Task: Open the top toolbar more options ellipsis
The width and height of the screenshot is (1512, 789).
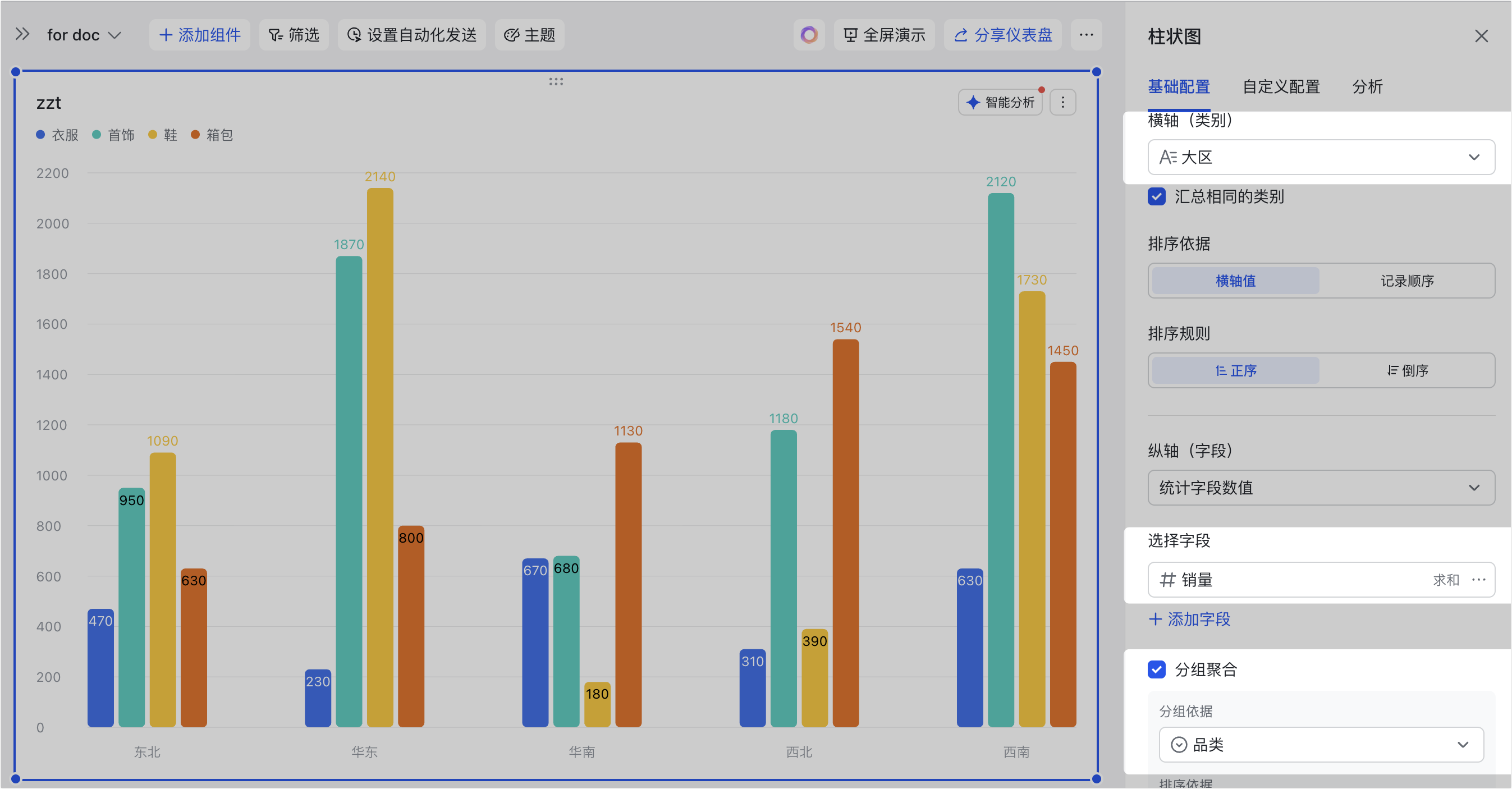Action: point(1086,35)
